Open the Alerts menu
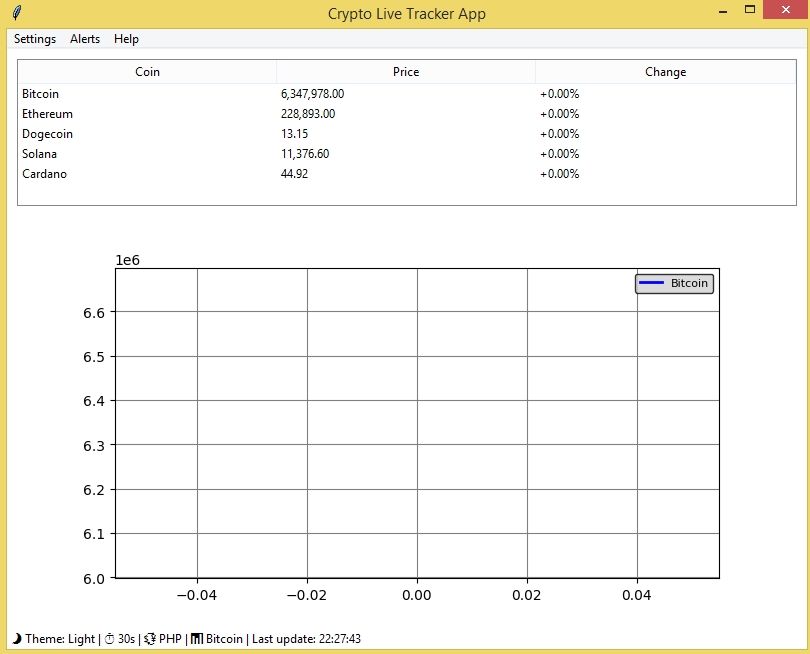The image size is (810, 654). 85,39
